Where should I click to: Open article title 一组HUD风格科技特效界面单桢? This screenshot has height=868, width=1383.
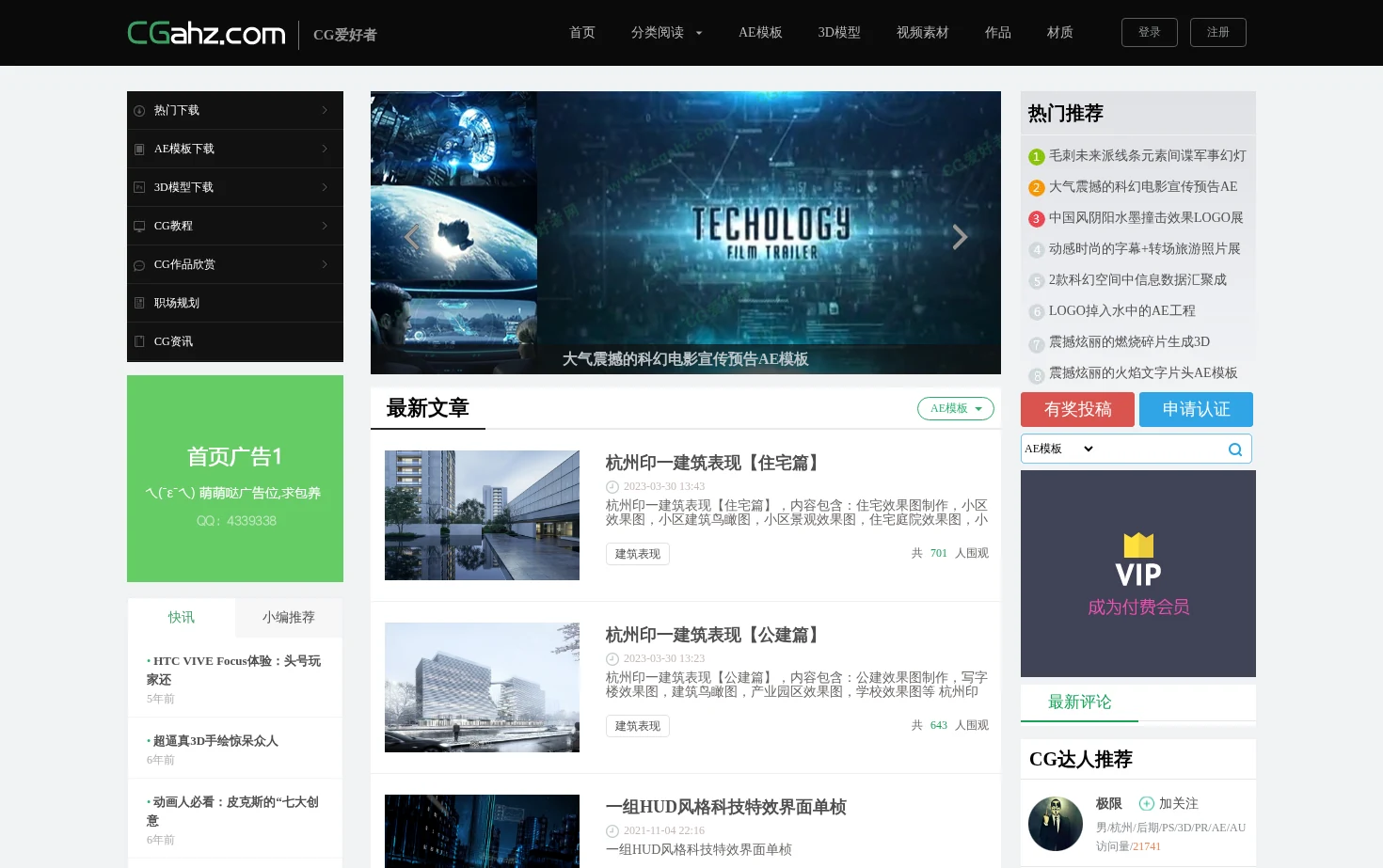(x=725, y=808)
